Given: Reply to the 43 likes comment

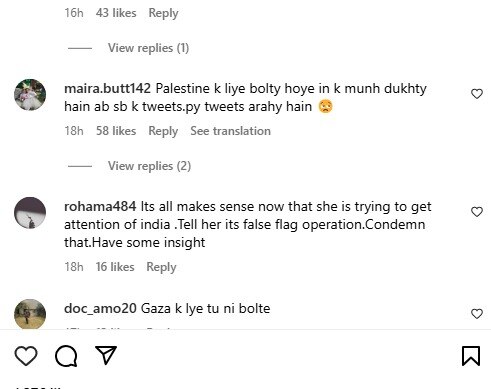Looking at the screenshot, I should point(163,13).
